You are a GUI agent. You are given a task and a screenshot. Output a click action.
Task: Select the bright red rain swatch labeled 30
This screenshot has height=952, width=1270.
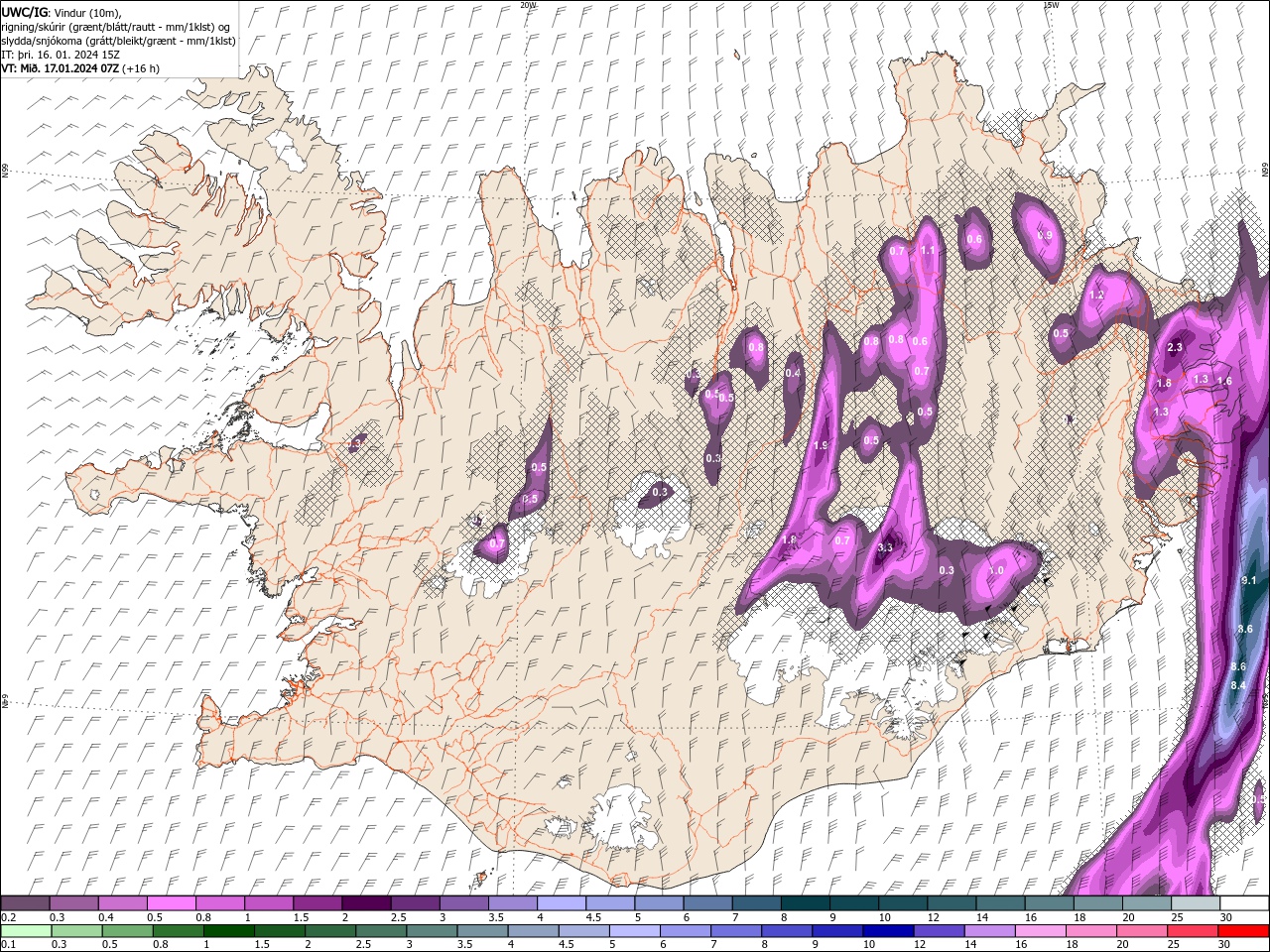click(x=1243, y=931)
